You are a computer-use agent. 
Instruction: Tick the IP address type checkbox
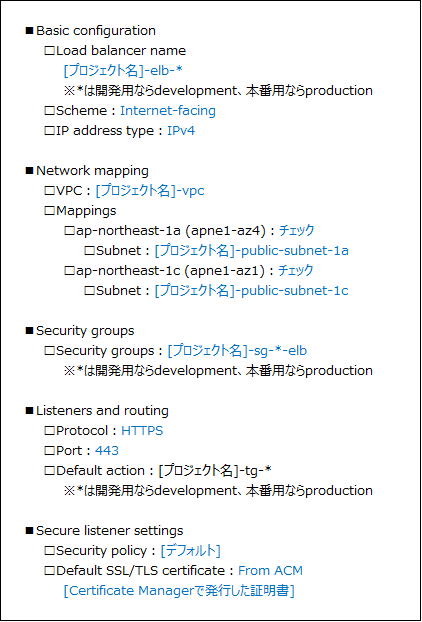pyautogui.click(x=49, y=131)
